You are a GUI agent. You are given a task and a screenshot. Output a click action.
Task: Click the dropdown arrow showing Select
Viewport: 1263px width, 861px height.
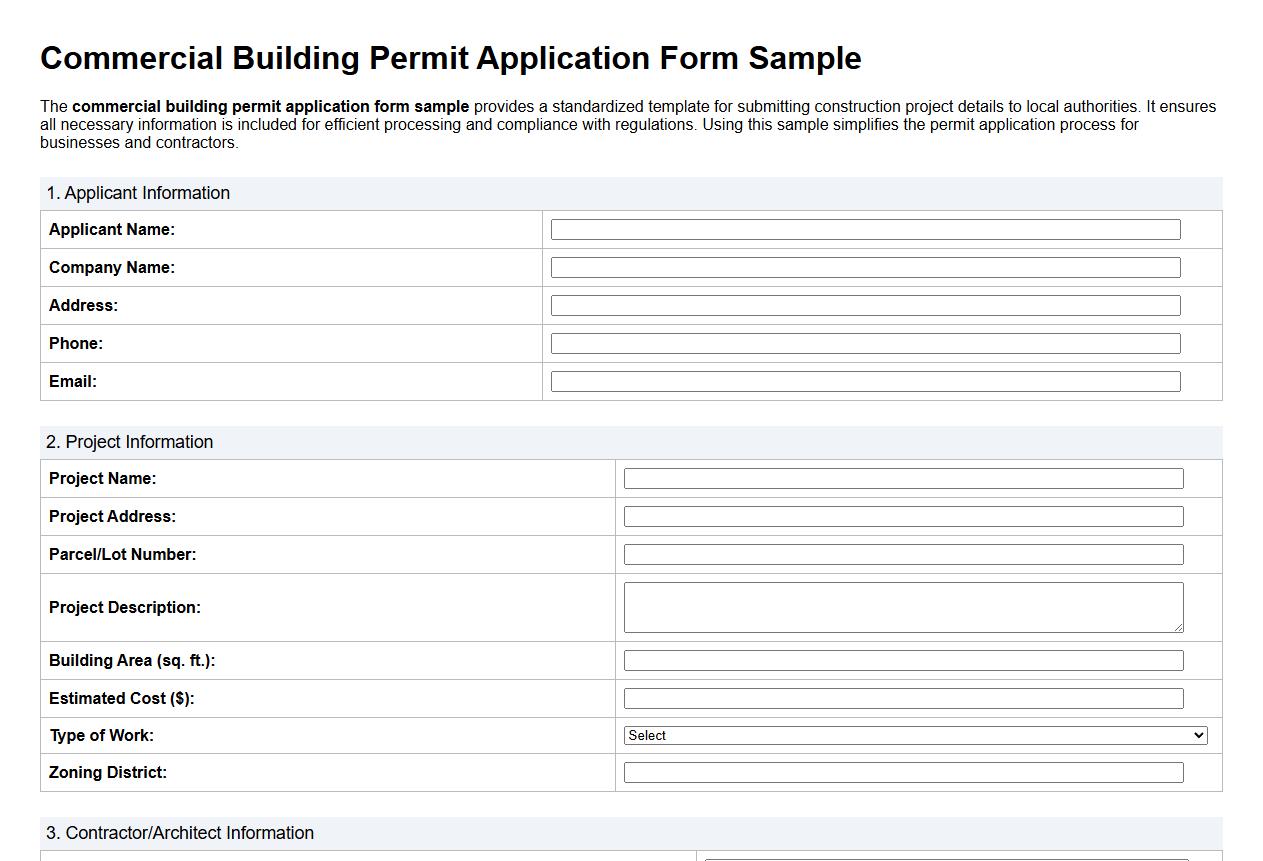pos(1198,735)
